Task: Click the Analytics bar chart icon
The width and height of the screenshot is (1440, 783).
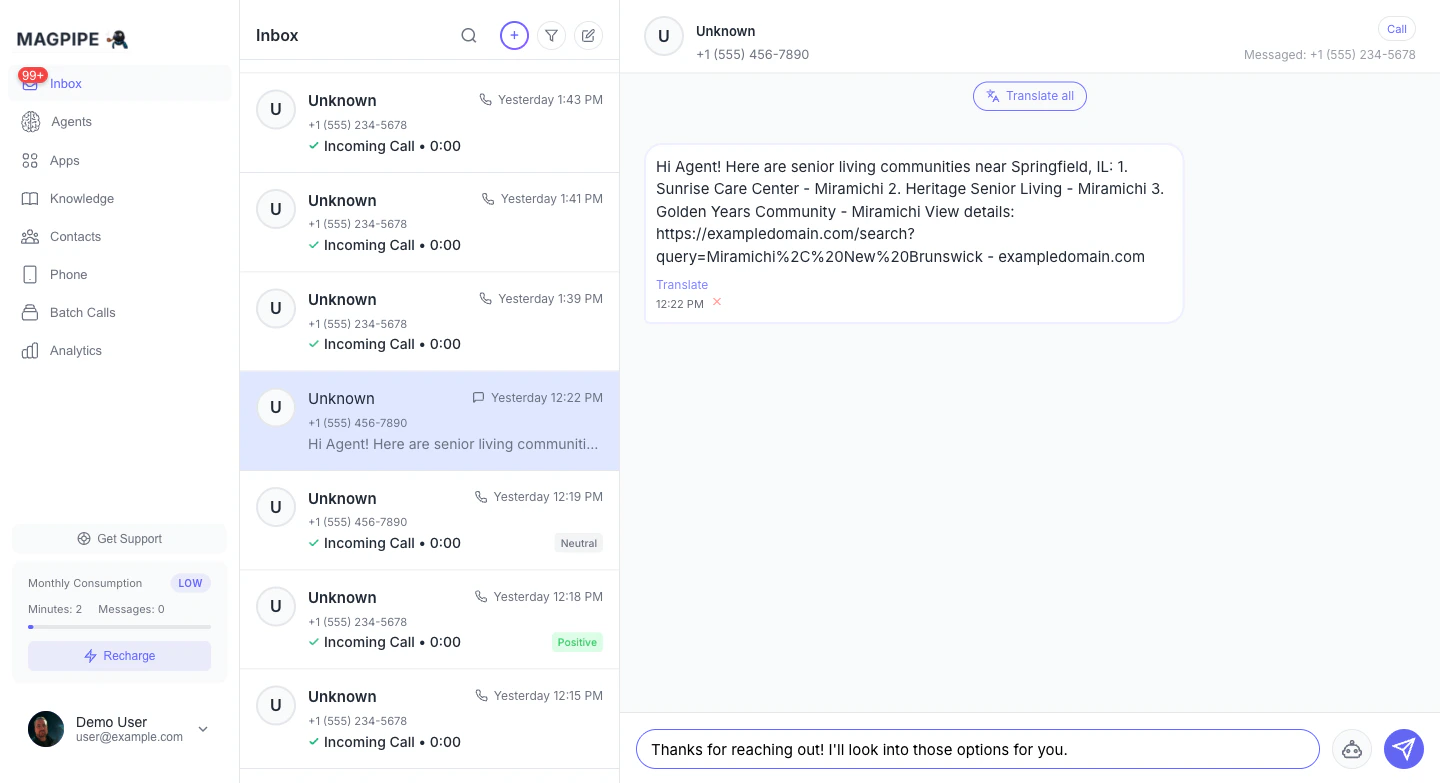Action: tap(30, 350)
